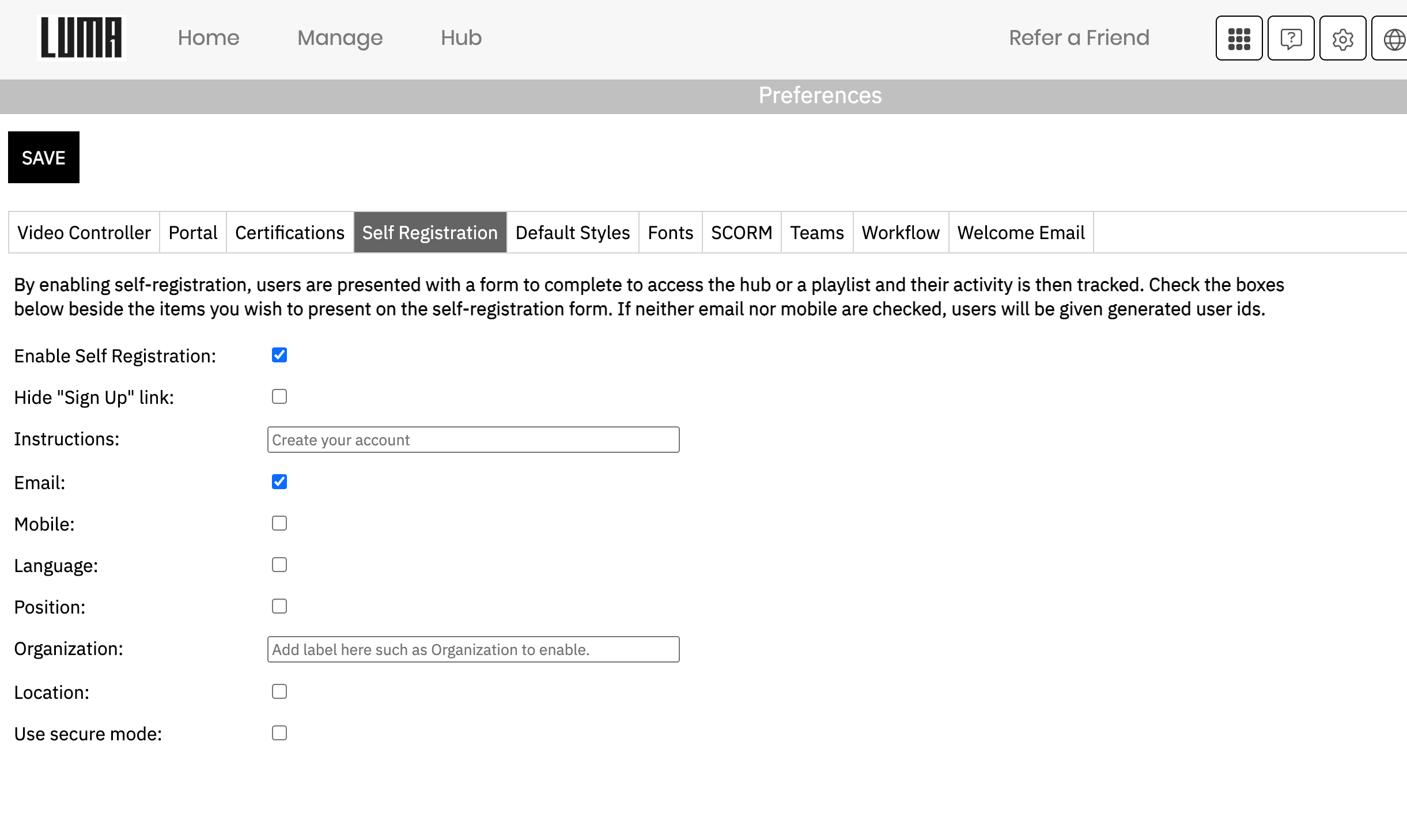The height and width of the screenshot is (840, 1407).
Task: Uncheck Enable Self Registration checkbox
Action: [279, 355]
